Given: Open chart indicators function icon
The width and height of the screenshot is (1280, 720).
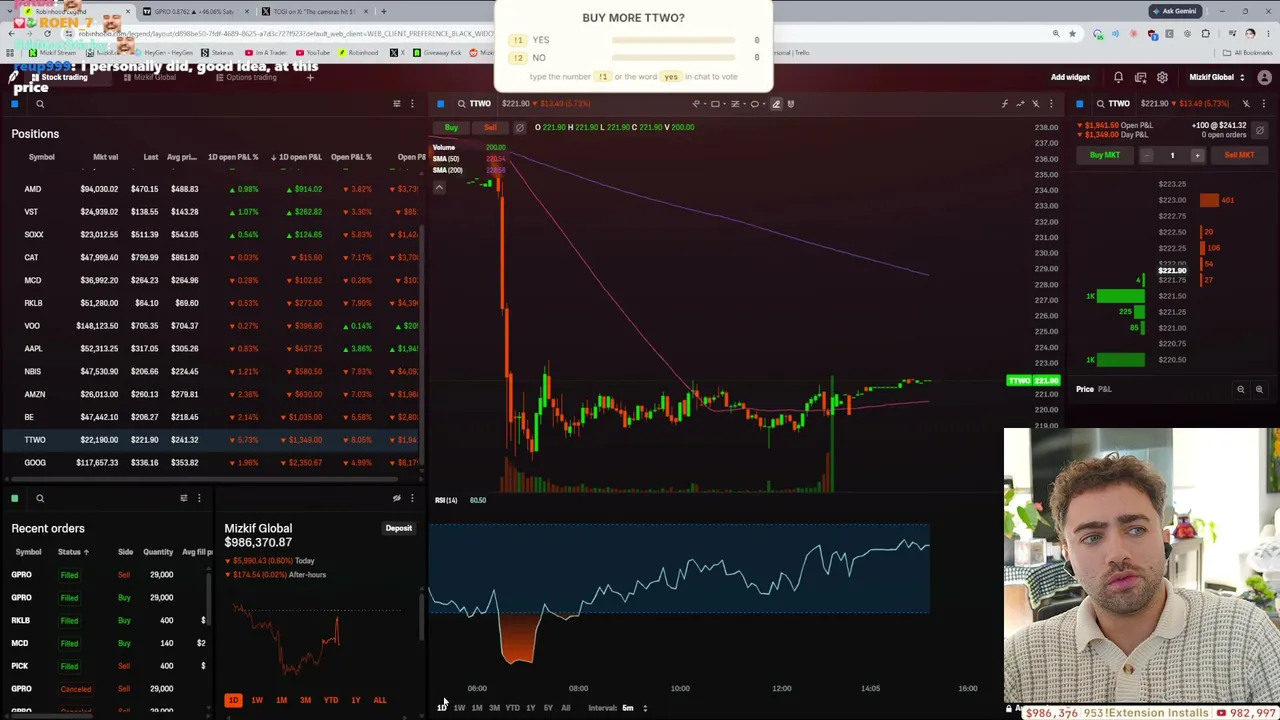Looking at the screenshot, I should (x=1005, y=104).
